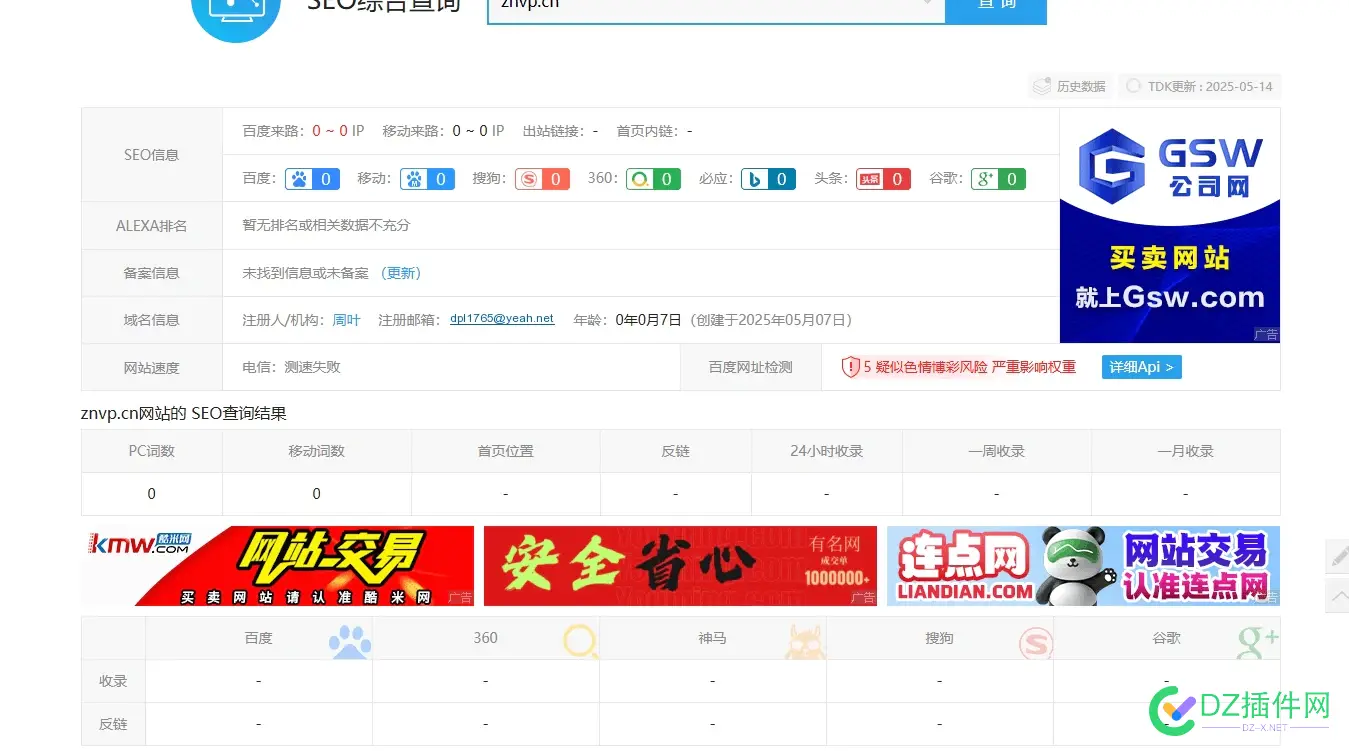The image size is (1349, 751).
Task: Open the domain input dropdown arrow
Action: click(928, 4)
